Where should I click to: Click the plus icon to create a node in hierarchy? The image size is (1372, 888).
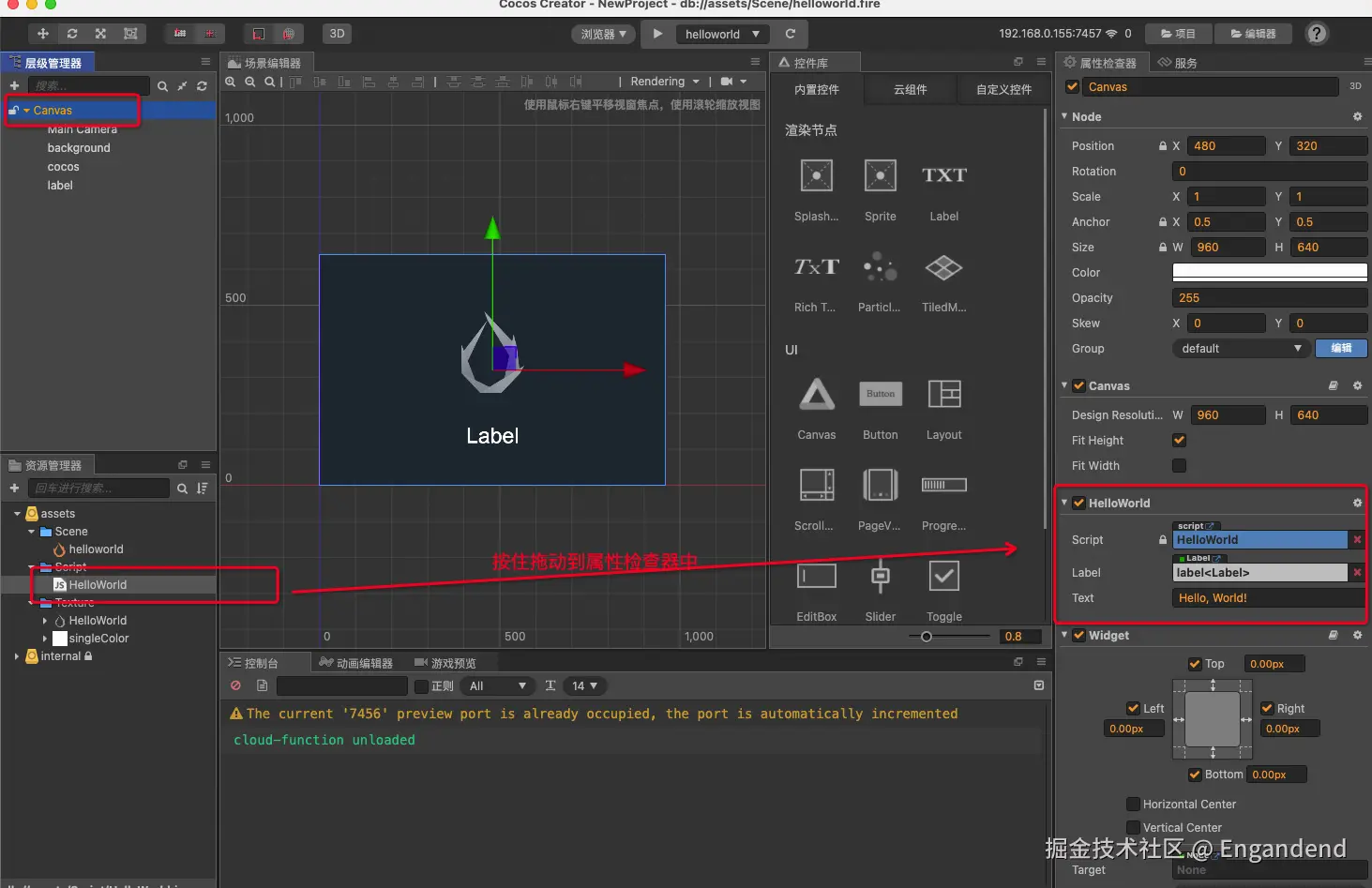[14, 85]
